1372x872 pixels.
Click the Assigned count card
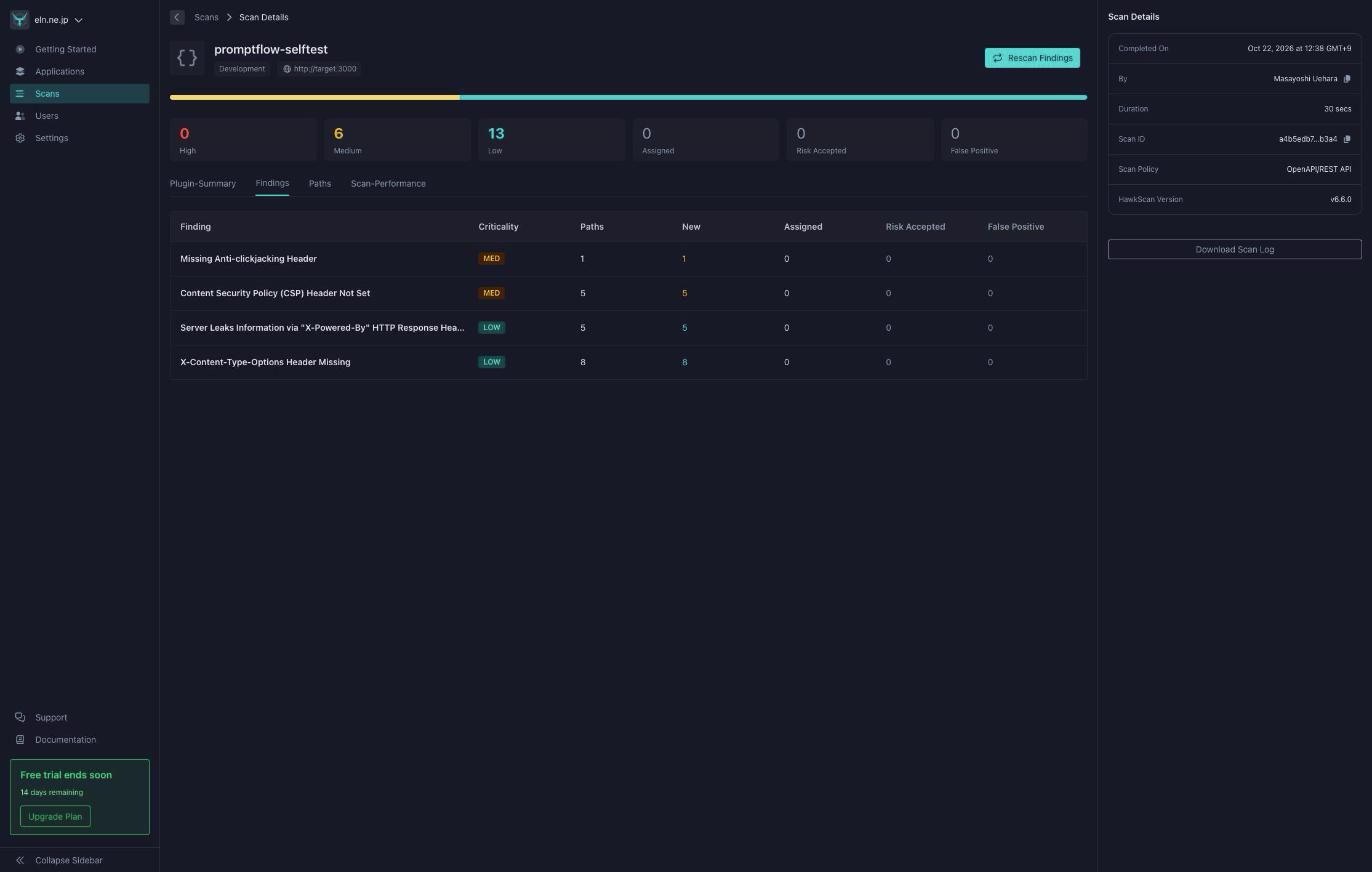pos(705,140)
